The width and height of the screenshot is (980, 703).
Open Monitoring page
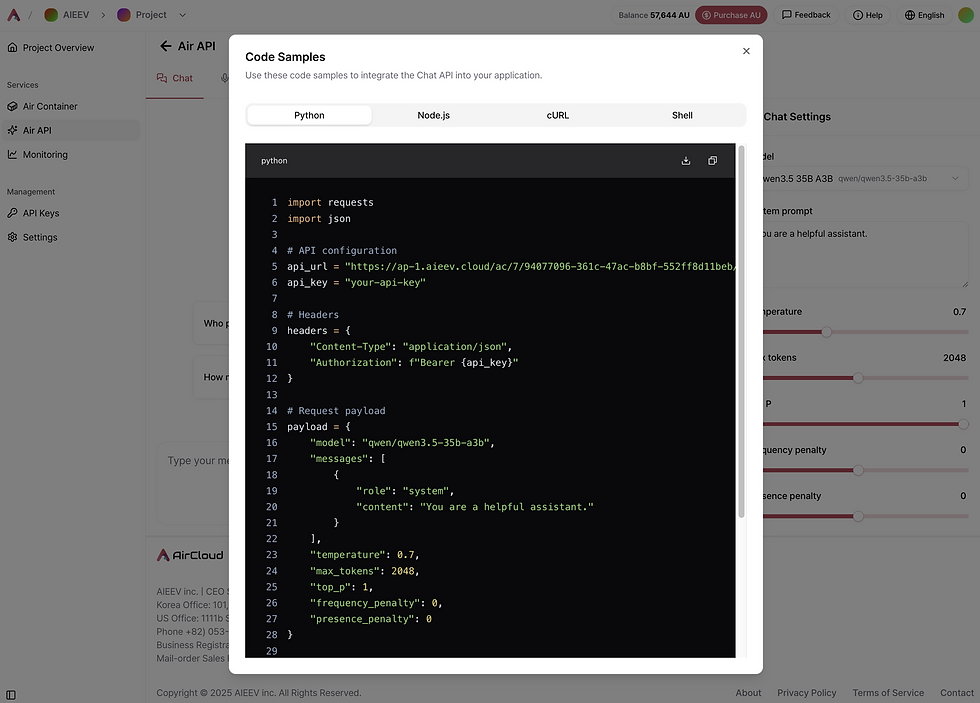pos(70,154)
